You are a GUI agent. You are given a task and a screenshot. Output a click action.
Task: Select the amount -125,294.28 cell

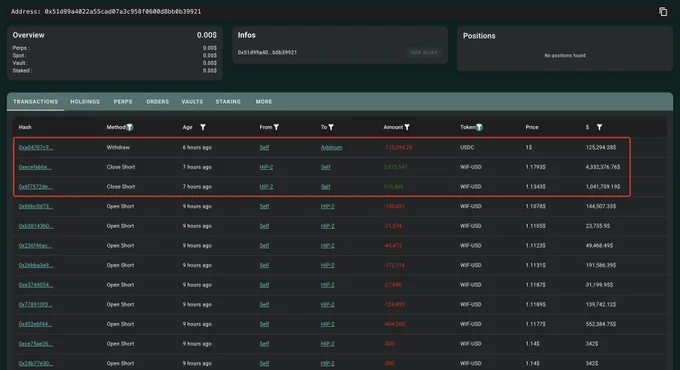[398, 147]
